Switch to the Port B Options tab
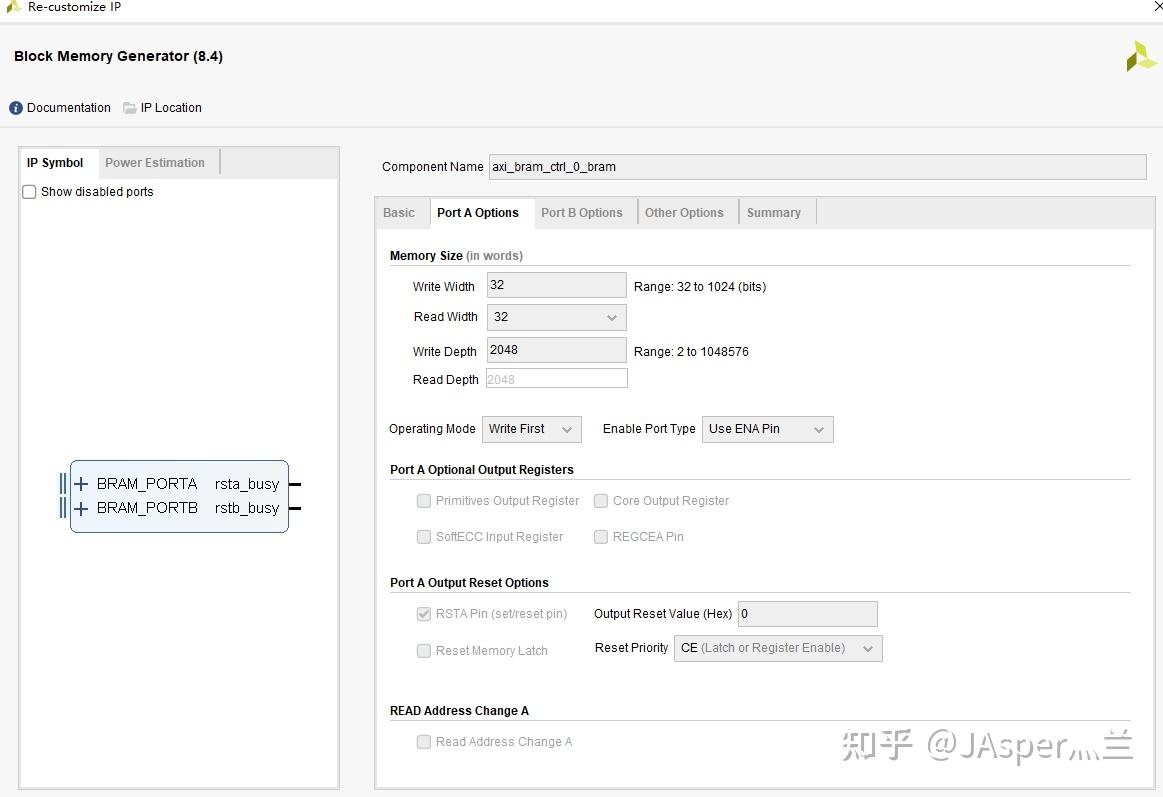The height and width of the screenshot is (797, 1163). point(582,212)
